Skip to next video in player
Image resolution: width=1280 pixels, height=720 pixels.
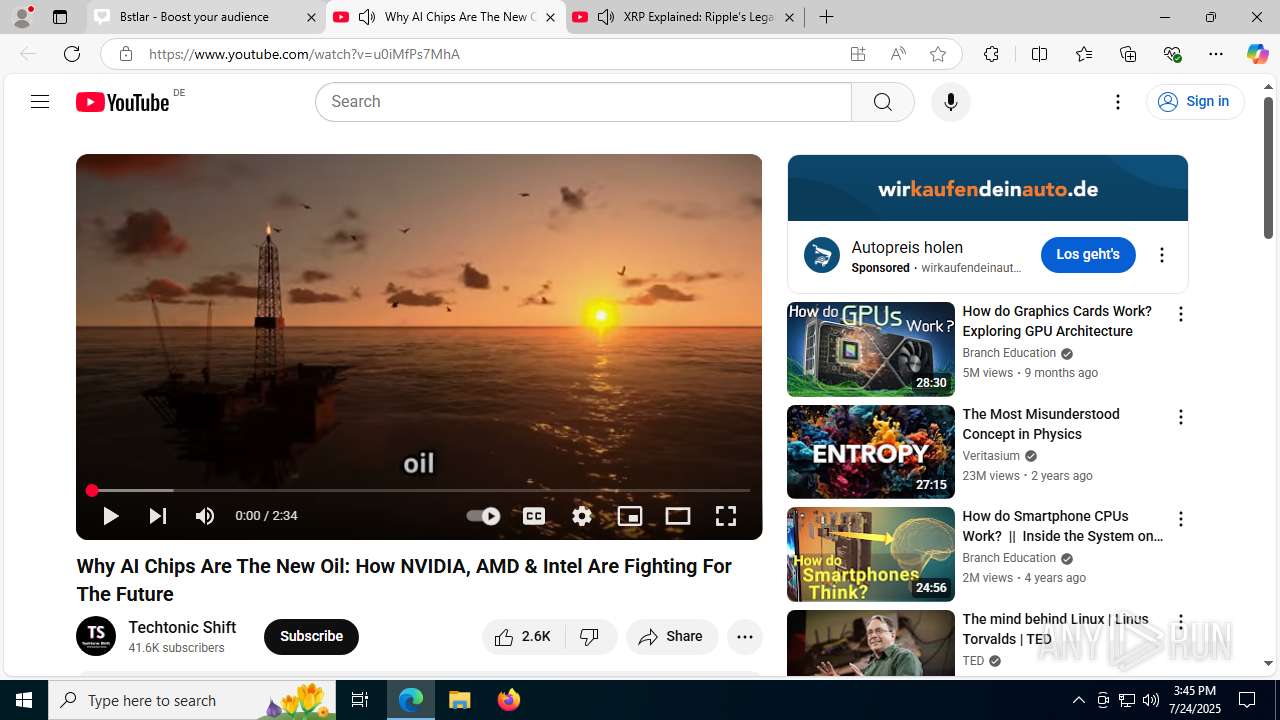coord(158,516)
